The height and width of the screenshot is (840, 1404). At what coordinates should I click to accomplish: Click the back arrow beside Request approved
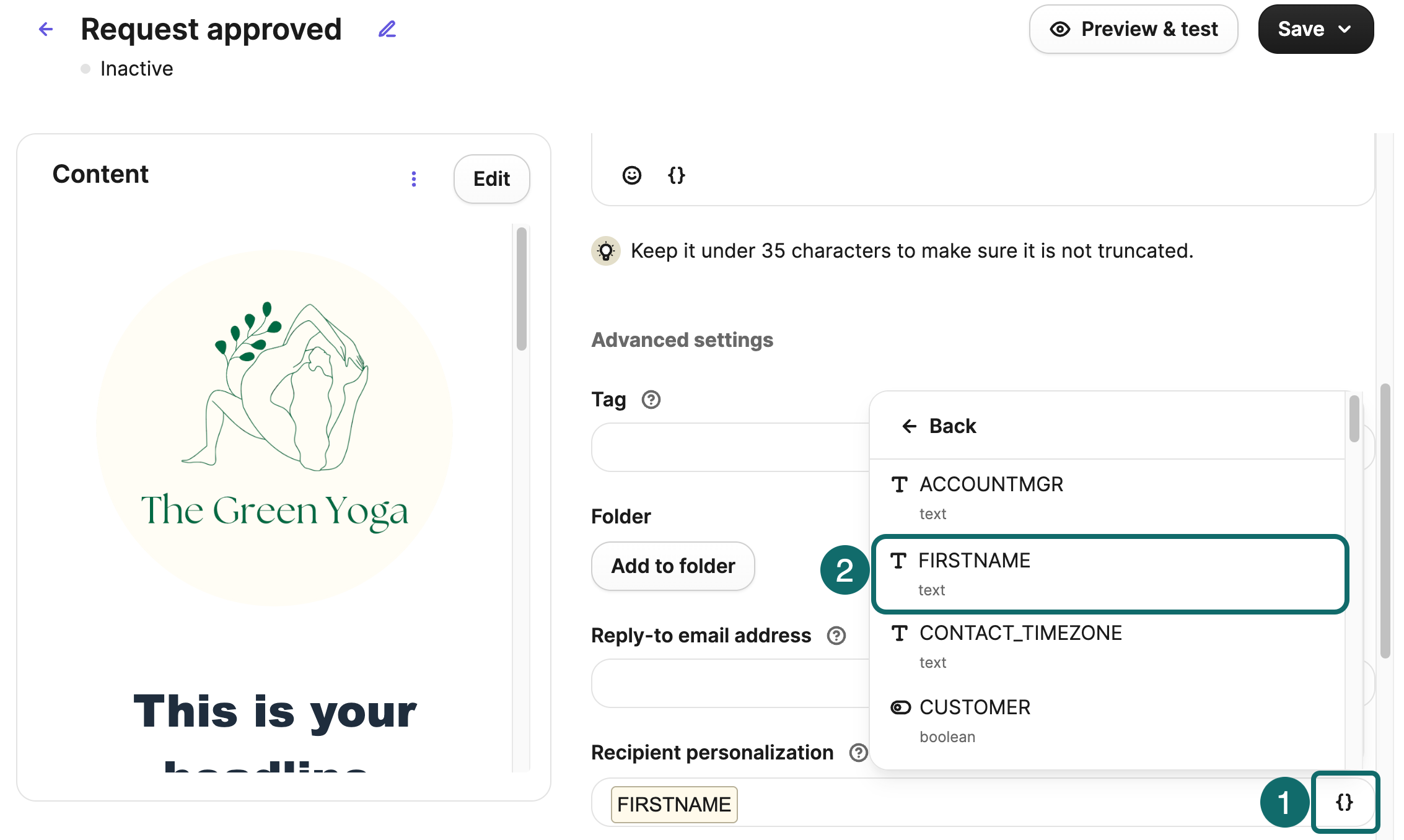coord(46,29)
